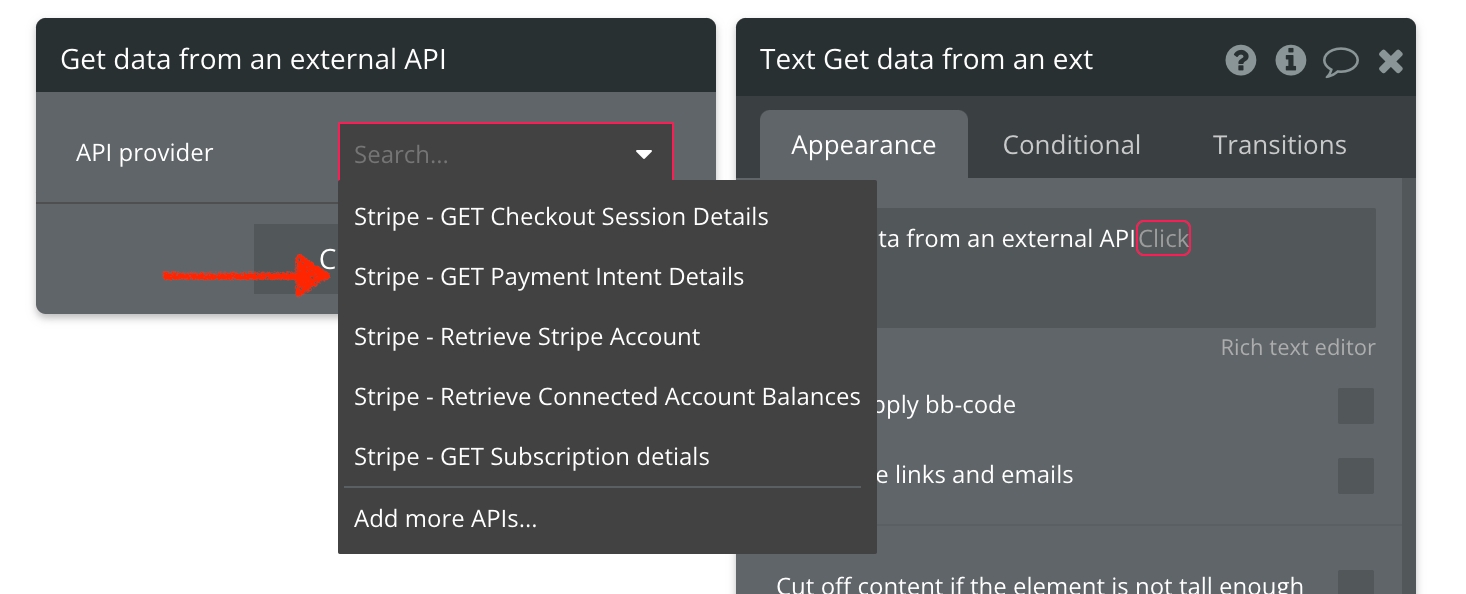Open the element info icon
Image resolution: width=1466 pixels, height=594 pixels.
1290,61
